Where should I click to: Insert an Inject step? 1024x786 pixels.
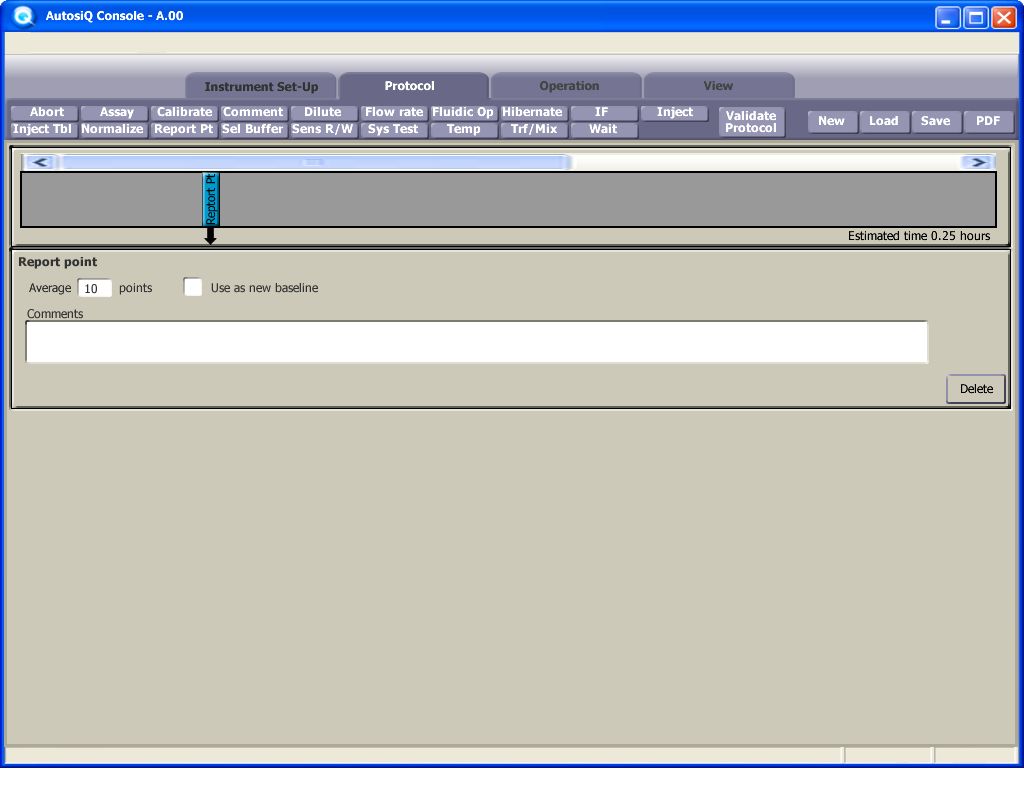[674, 112]
